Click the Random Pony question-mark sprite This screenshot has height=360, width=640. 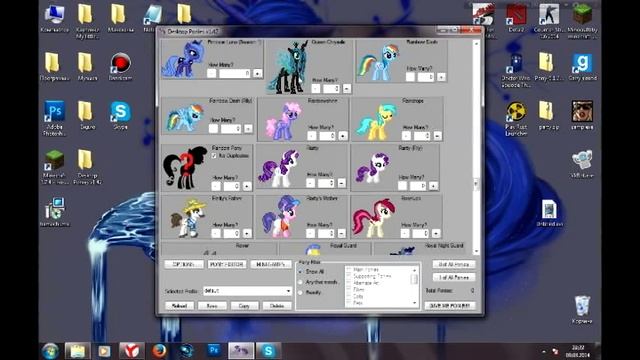point(184,167)
